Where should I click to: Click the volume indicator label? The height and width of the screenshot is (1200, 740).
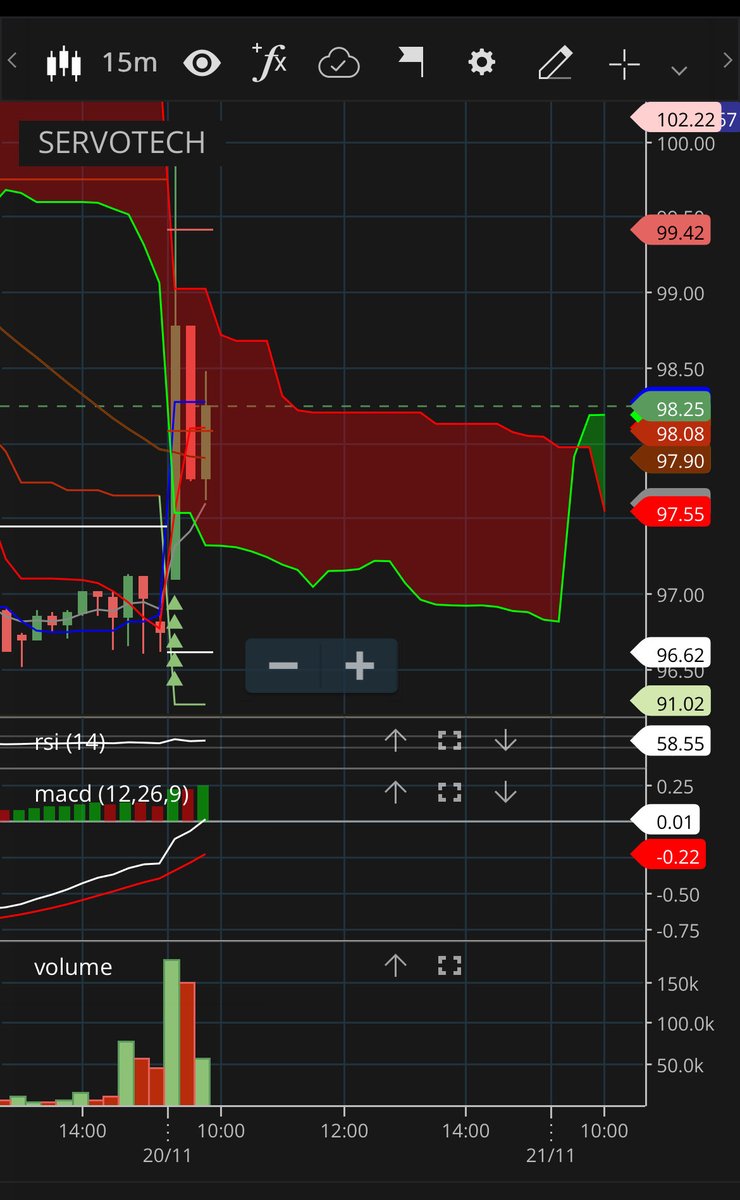click(x=73, y=967)
